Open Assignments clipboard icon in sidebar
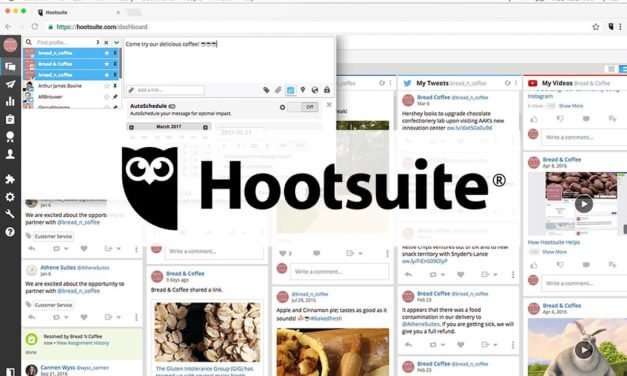The width and height of the screenshot is (627, 376). point(10,119)
